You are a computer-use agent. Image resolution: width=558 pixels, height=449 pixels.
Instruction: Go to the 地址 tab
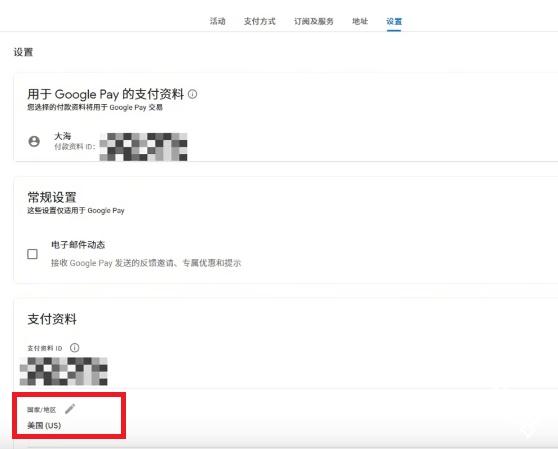pyautogui.click(x=360, y=21)
